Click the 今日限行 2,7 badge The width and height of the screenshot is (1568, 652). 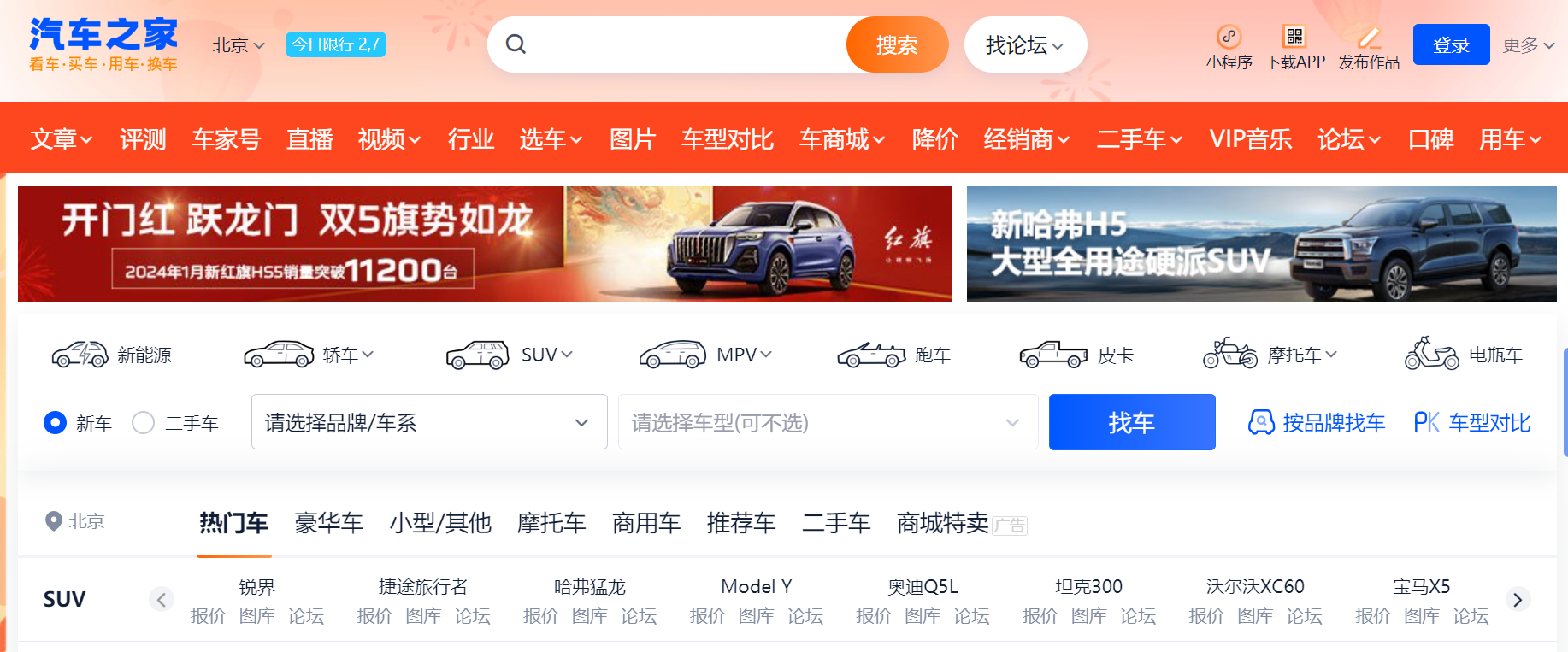[x=336, y=44]
